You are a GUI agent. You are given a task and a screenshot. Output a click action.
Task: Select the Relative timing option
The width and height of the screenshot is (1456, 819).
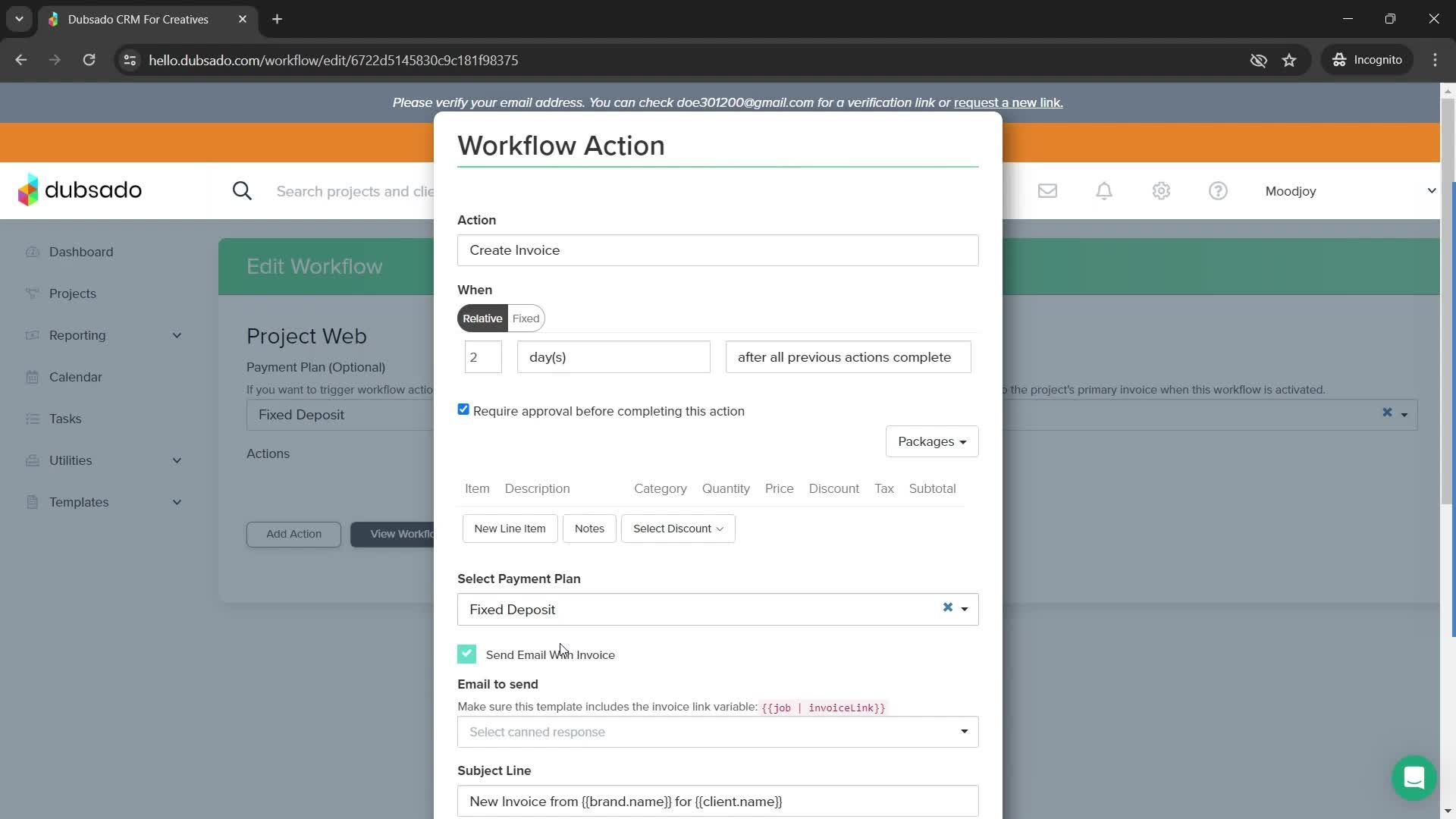coord(482,318)
